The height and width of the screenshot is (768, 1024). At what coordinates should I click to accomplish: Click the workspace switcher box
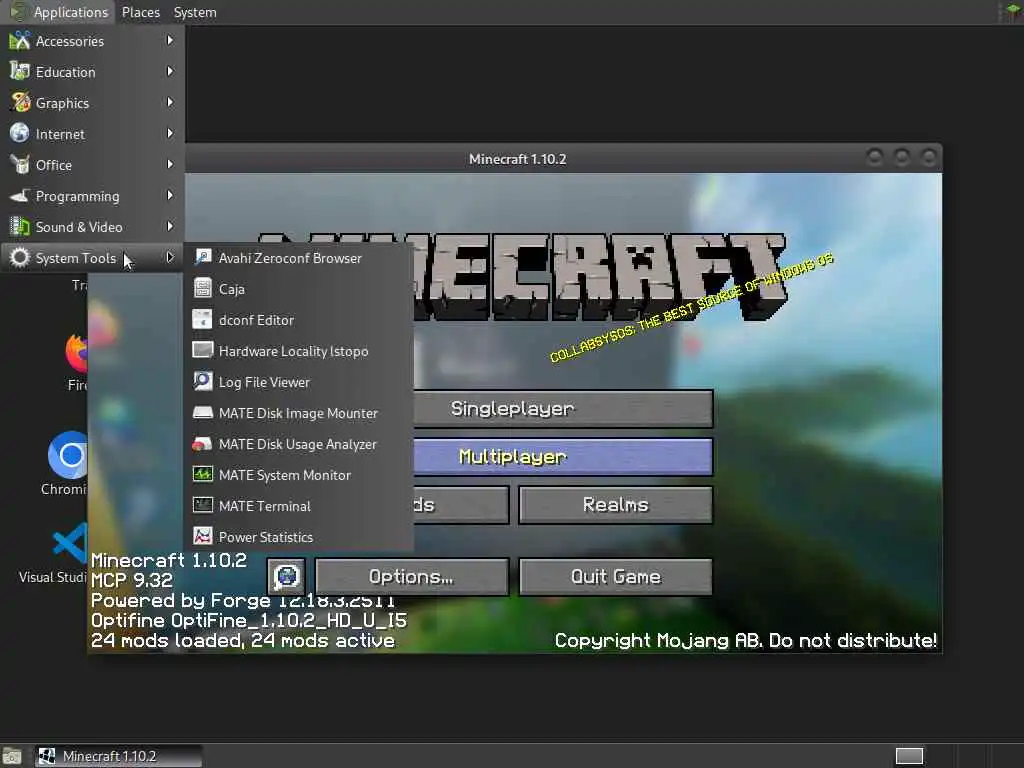909,756
